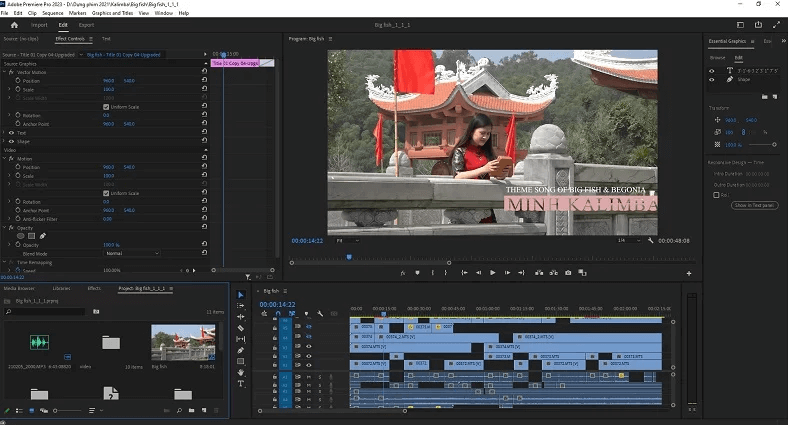Expand the Time Remapping effect group

(x=5, y=262)
